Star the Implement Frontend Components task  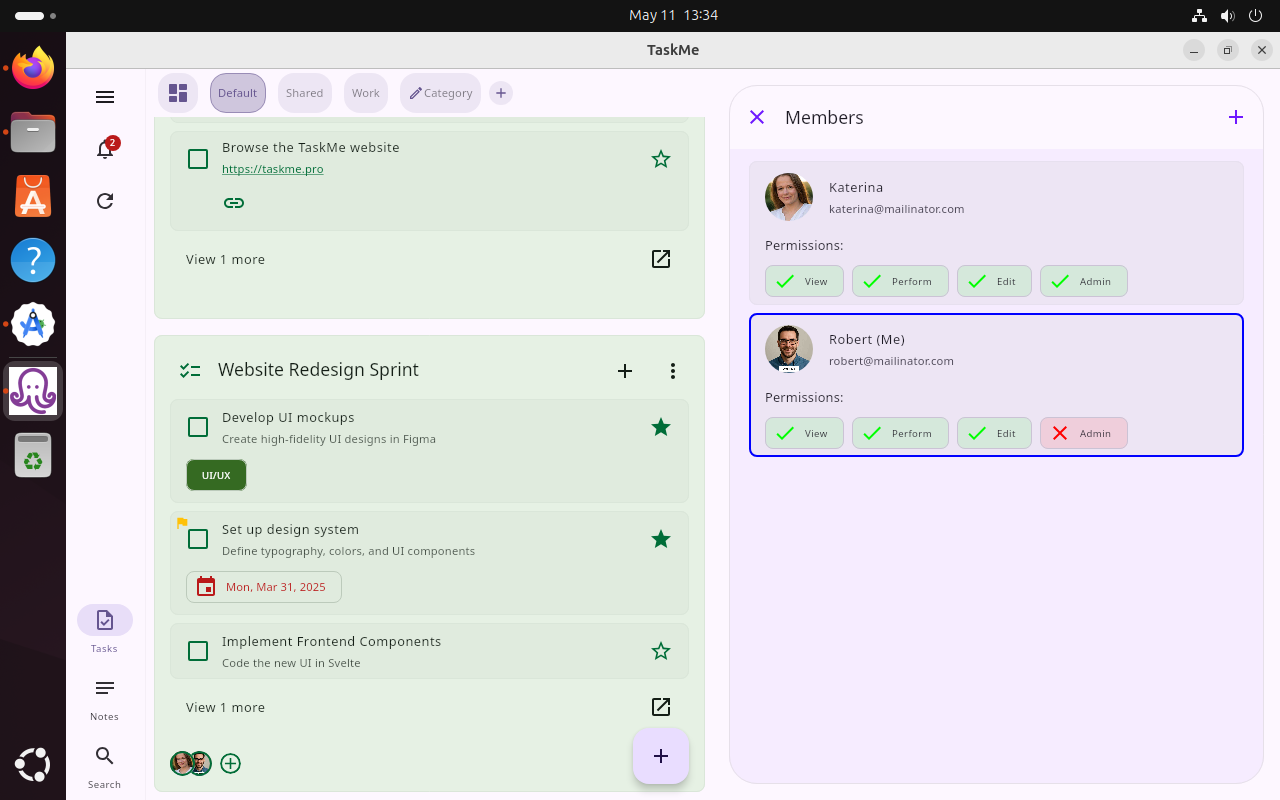click(x=661, y=651)
